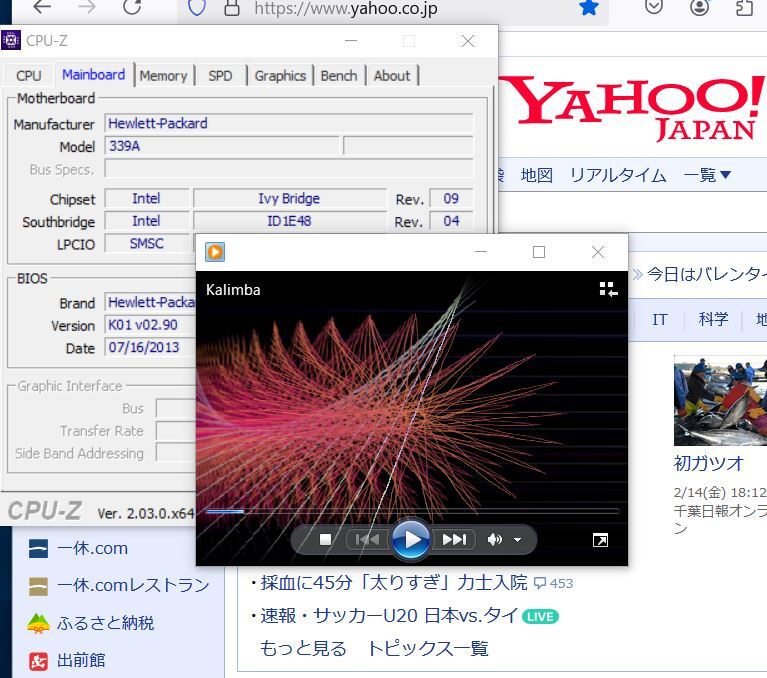Open トピックス一覧 link

(428, 648)
